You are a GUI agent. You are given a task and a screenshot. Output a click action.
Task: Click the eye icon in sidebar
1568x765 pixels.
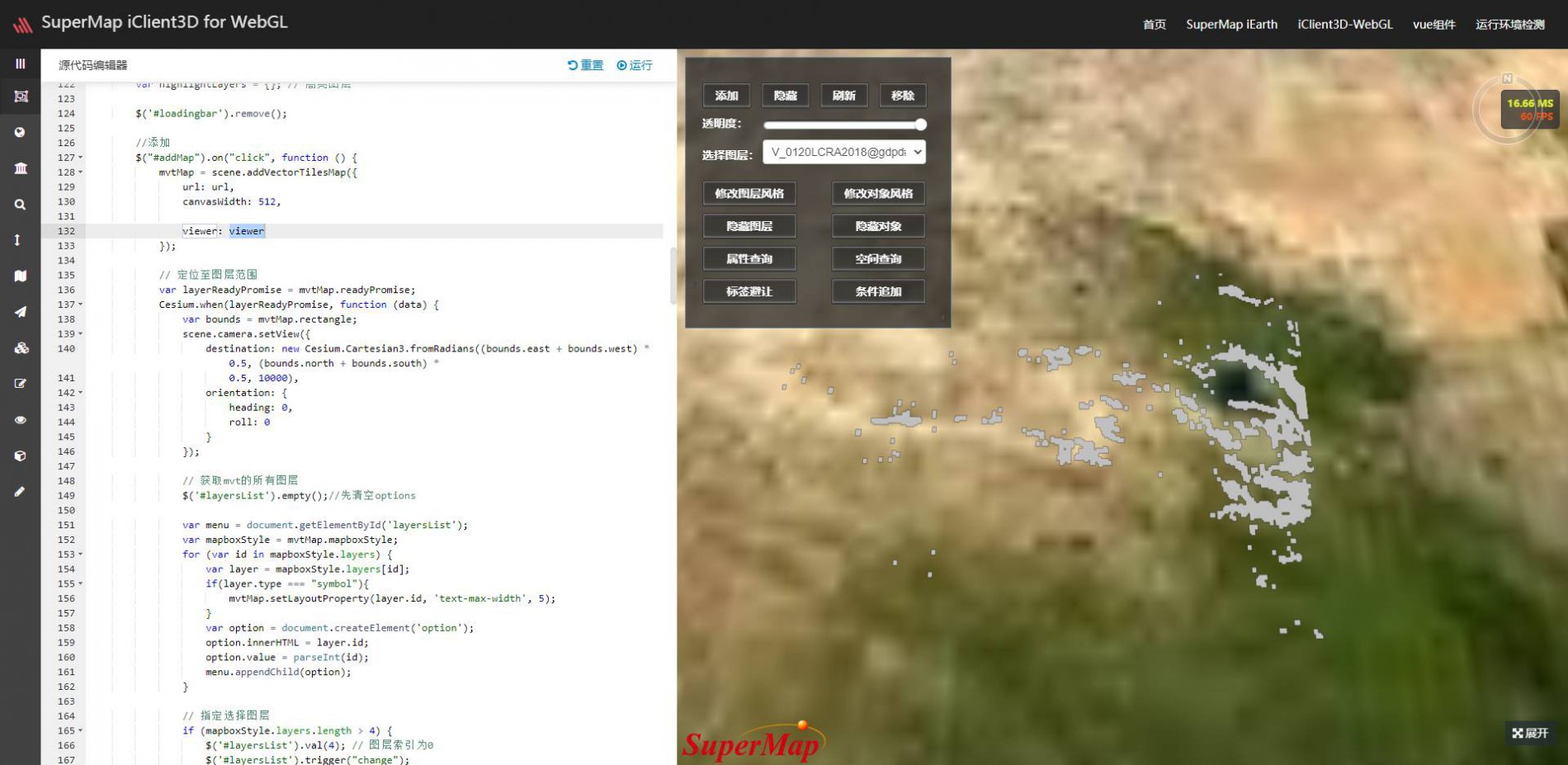(x=21, y=420)
